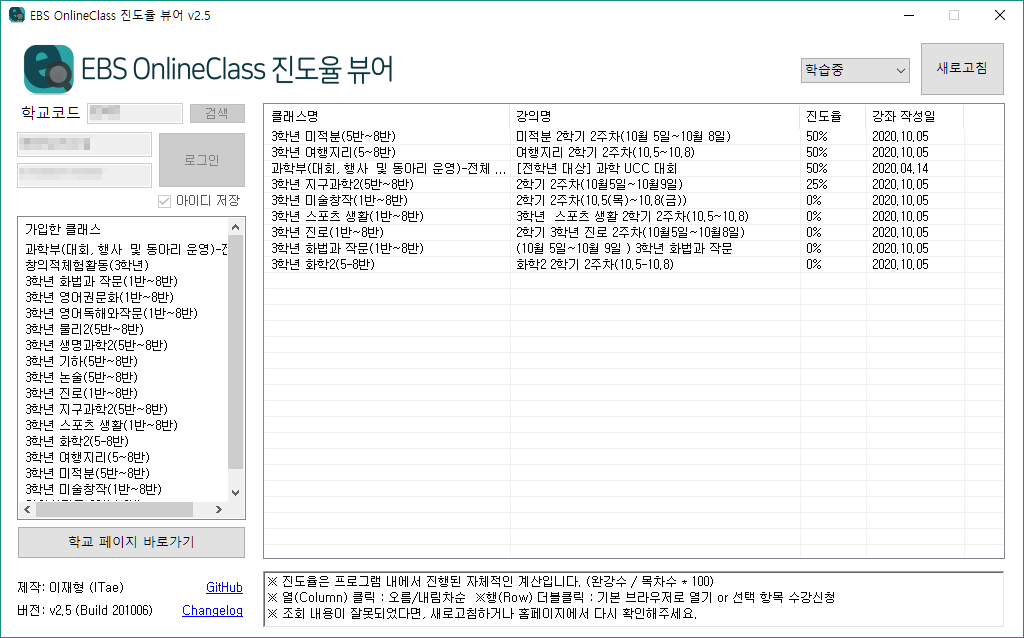Select 3학년 지구과학2(5반~8반) in class list
This screenshot has width=1024, height=638.
pyautogui.click(x=96, y=409)
